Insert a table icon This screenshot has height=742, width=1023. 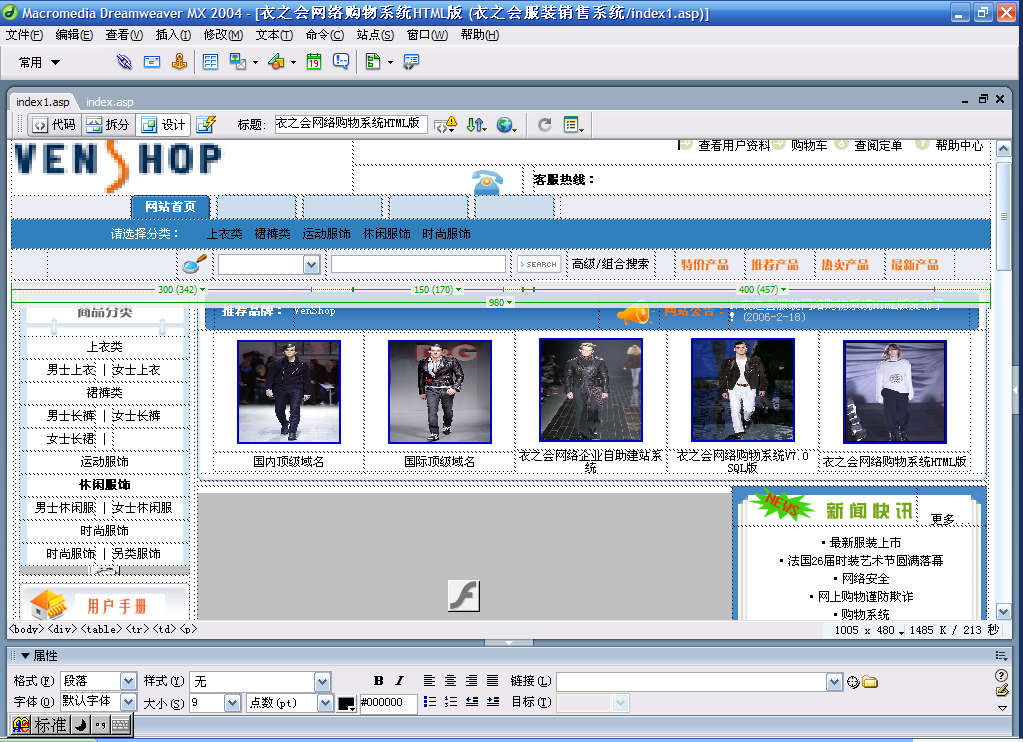pos(210,62)
